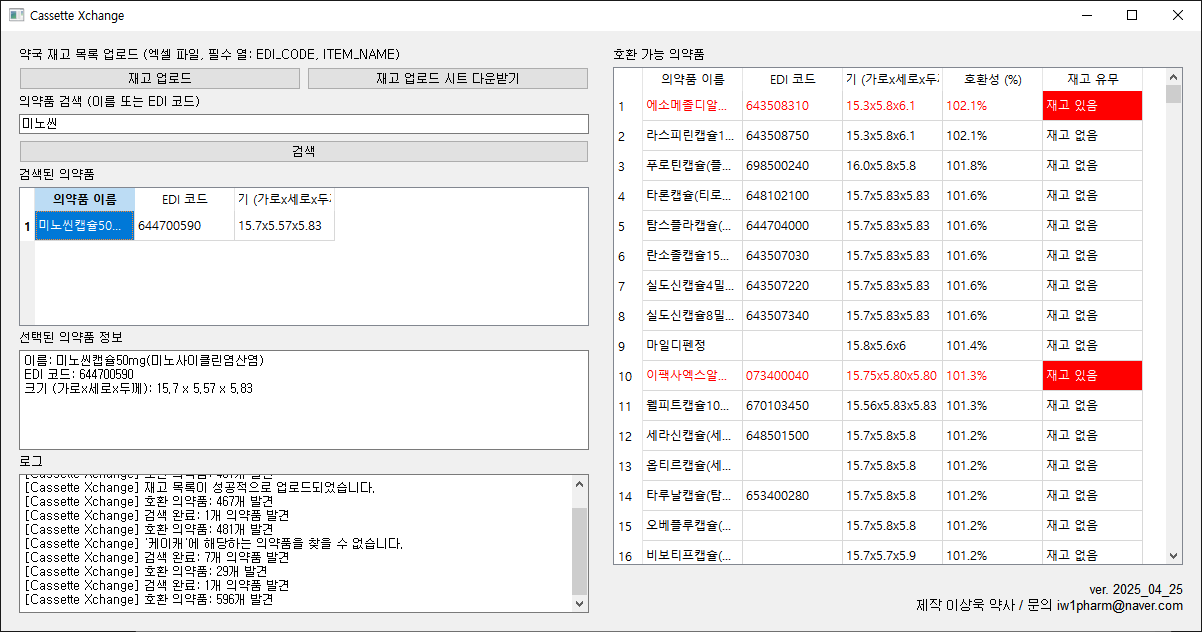
Task: Click the log line mentioning 케이캐 not found
Action: (x=214, y=544)
